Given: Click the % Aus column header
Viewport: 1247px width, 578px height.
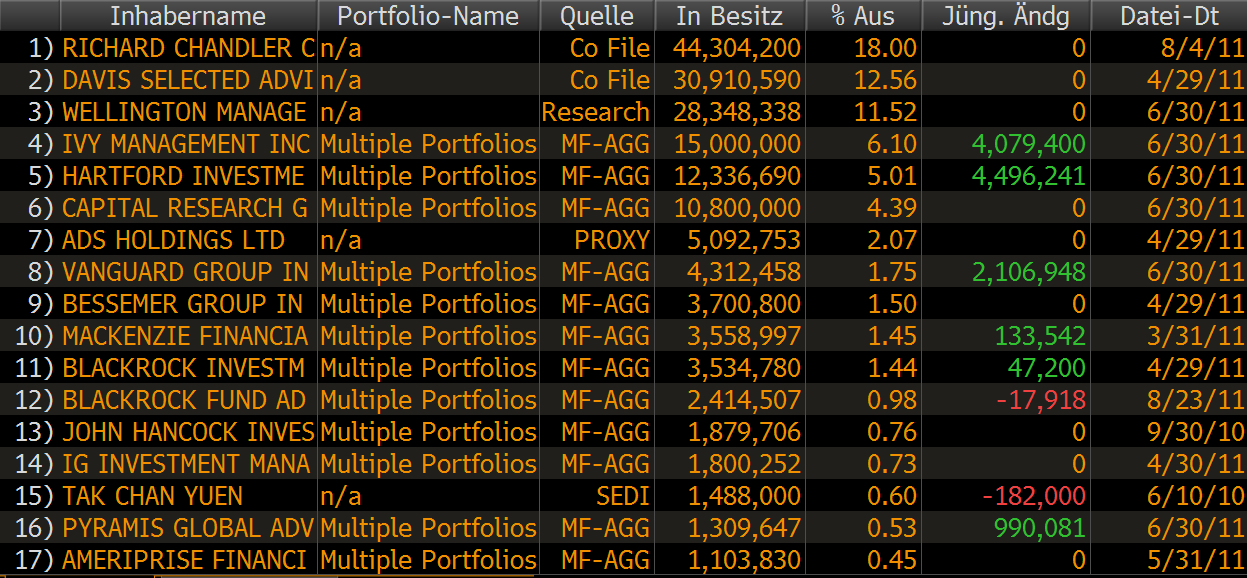Looking at the screenshot, I should tap(863, 16).
